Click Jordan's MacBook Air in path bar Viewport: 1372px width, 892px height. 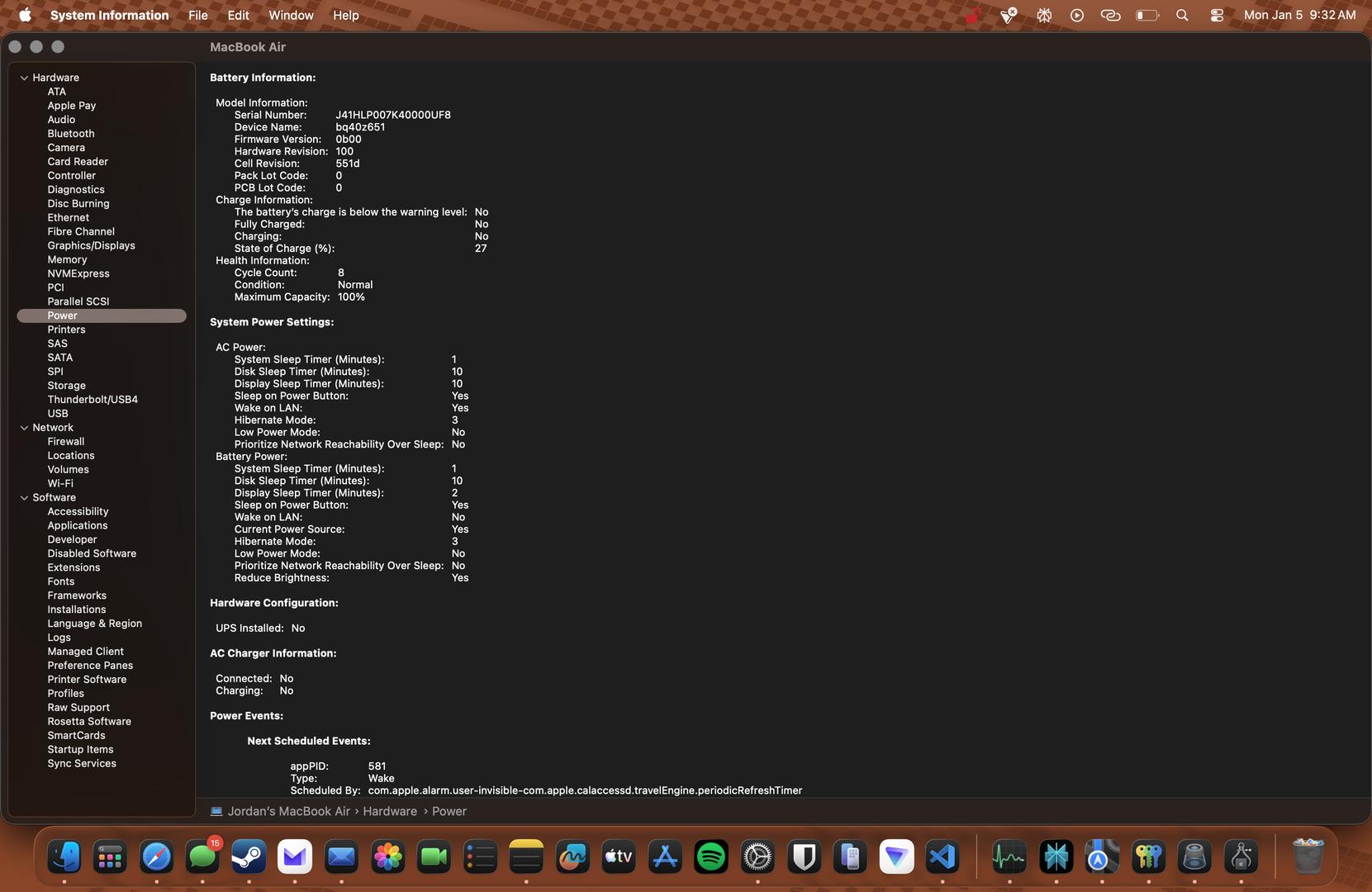point(288,812)
